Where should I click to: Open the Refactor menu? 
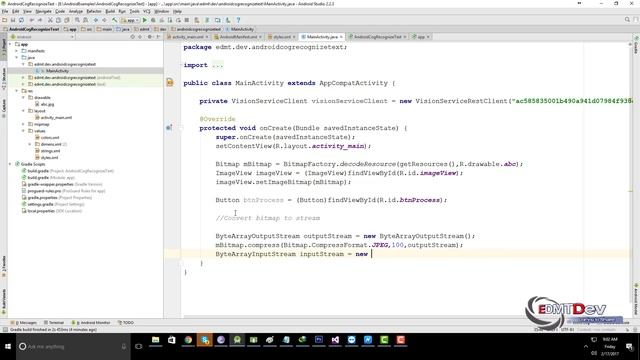point(94,11)
